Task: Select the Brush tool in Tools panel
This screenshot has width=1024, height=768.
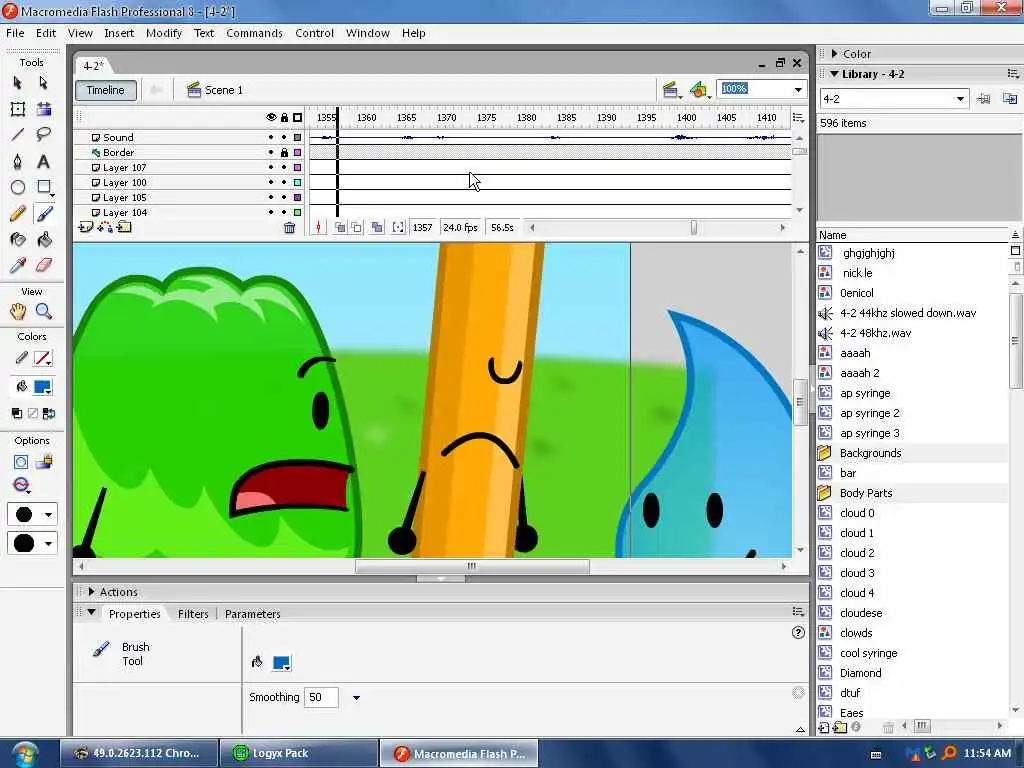Action: click(44, 214)
